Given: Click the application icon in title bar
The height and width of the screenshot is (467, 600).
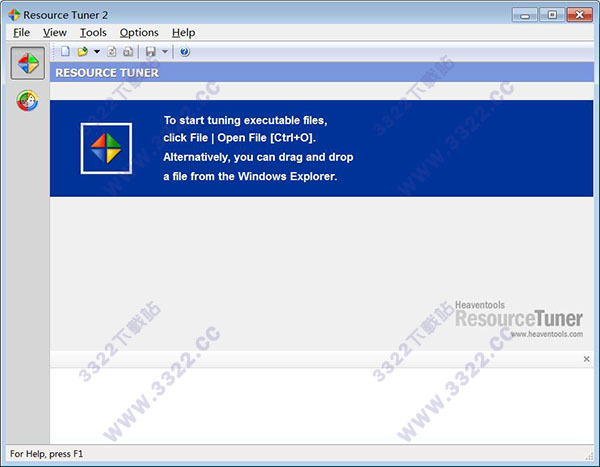Looking at the screenshot, I should [x=14, y=15].
